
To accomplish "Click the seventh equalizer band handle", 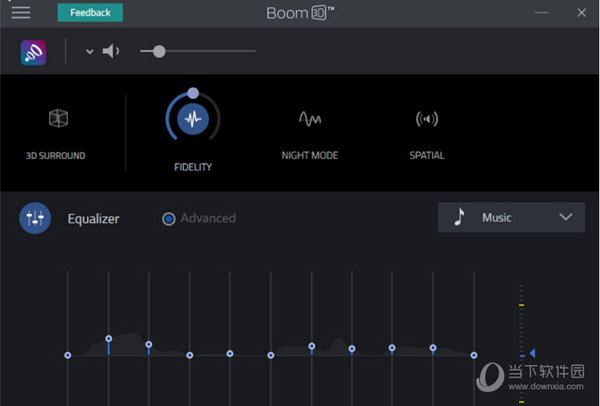I will pos(312,346).
